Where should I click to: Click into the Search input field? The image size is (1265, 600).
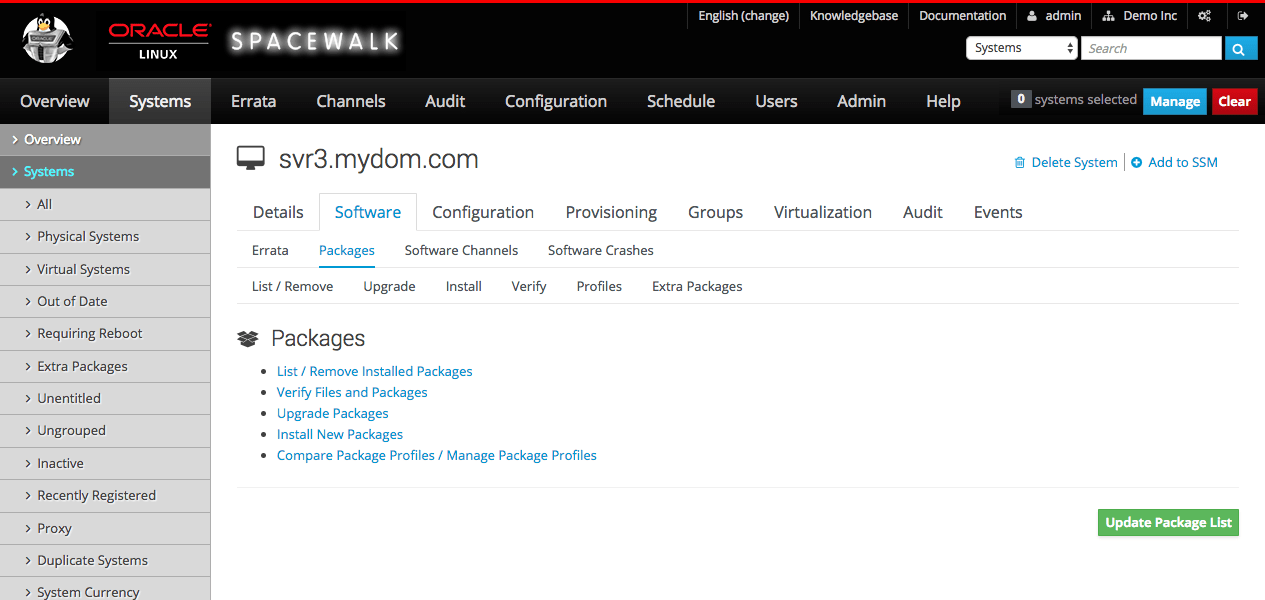click(1151, 48)
